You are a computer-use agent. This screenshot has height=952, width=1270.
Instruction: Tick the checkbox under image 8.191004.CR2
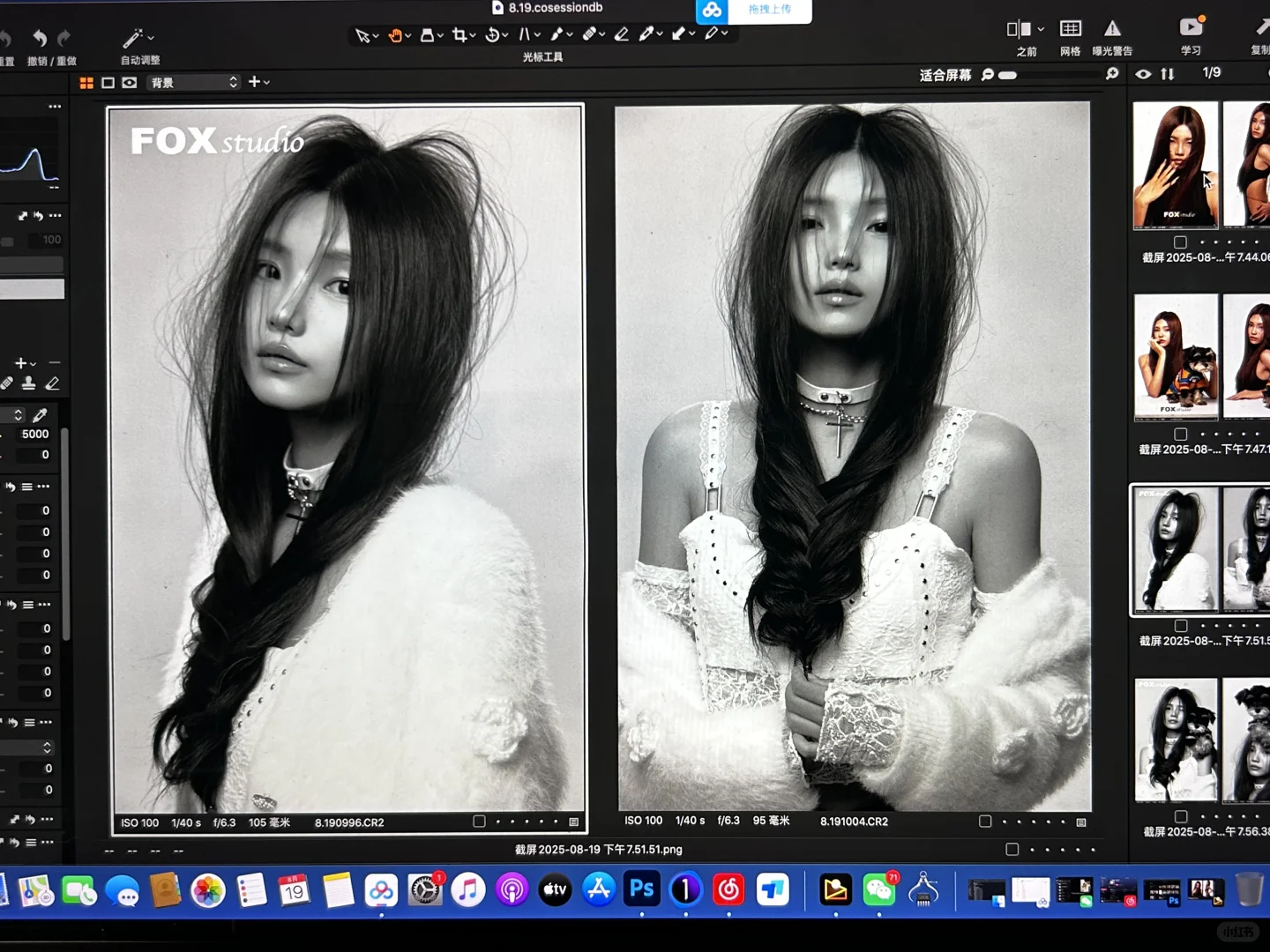click(x=985, y=822)
